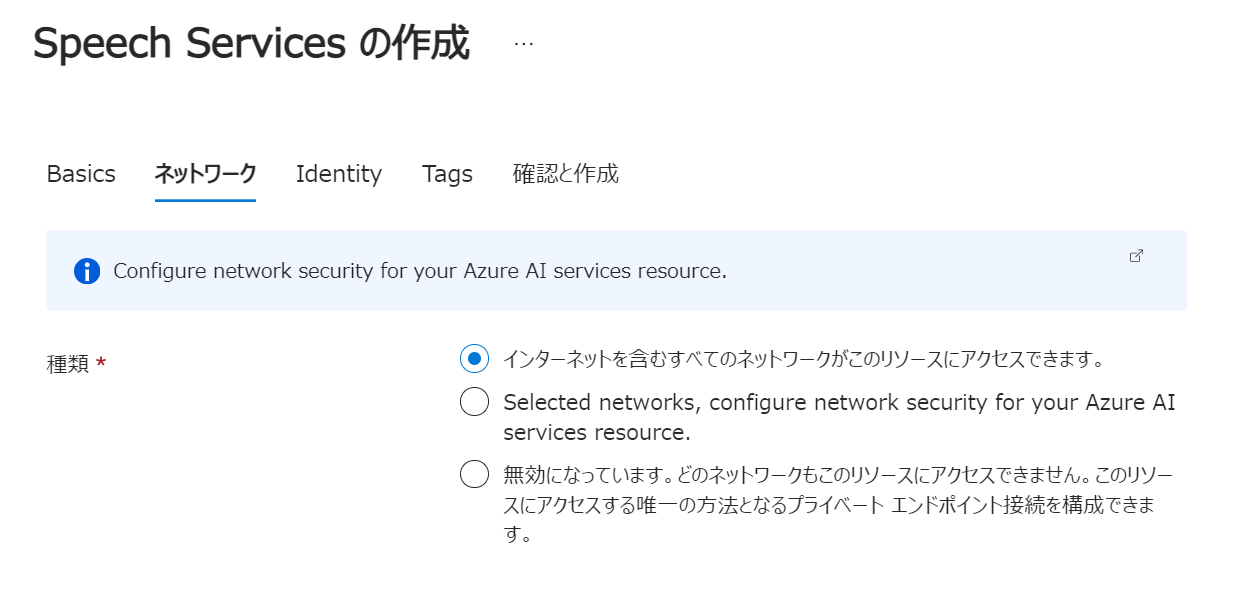Open the Identity tab
This screenshot has width=1247, height=607.
tap(339, 174)
